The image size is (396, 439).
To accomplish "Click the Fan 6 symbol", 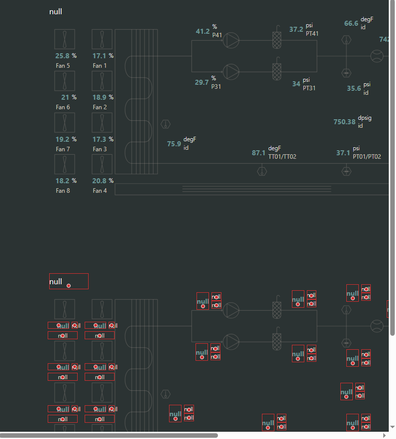I will (x=64, y=81).
